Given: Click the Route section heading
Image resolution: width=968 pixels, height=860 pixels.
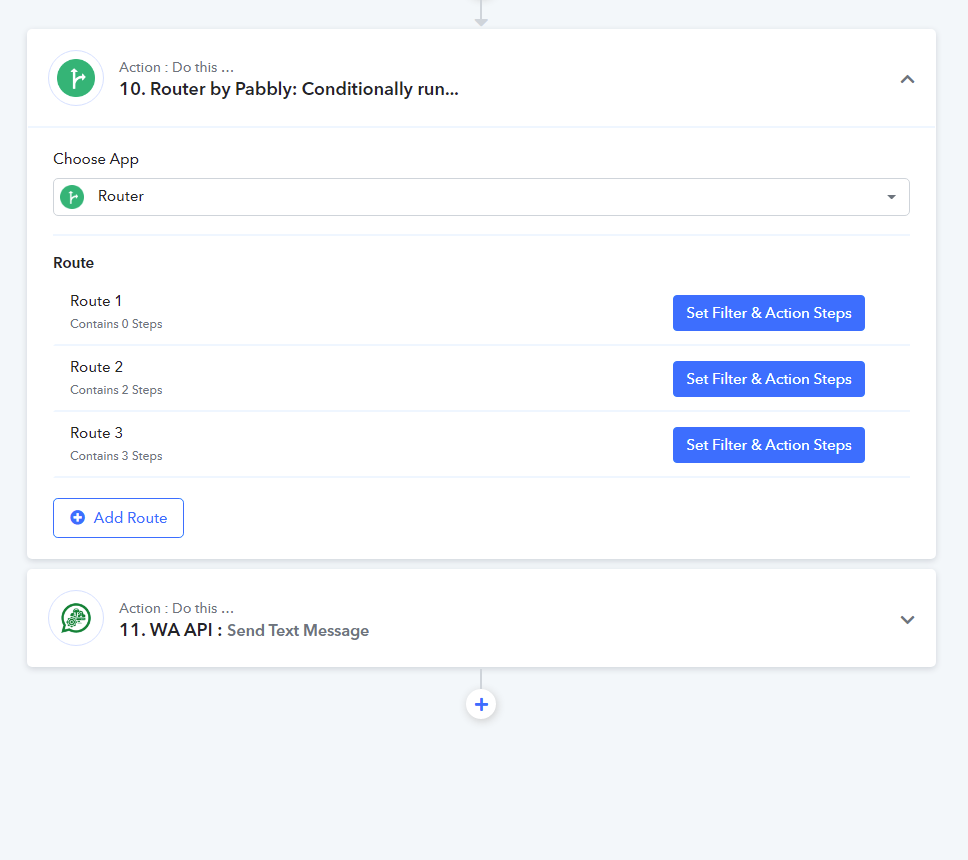Looking at the screenshot, I should tap(73, 263).
